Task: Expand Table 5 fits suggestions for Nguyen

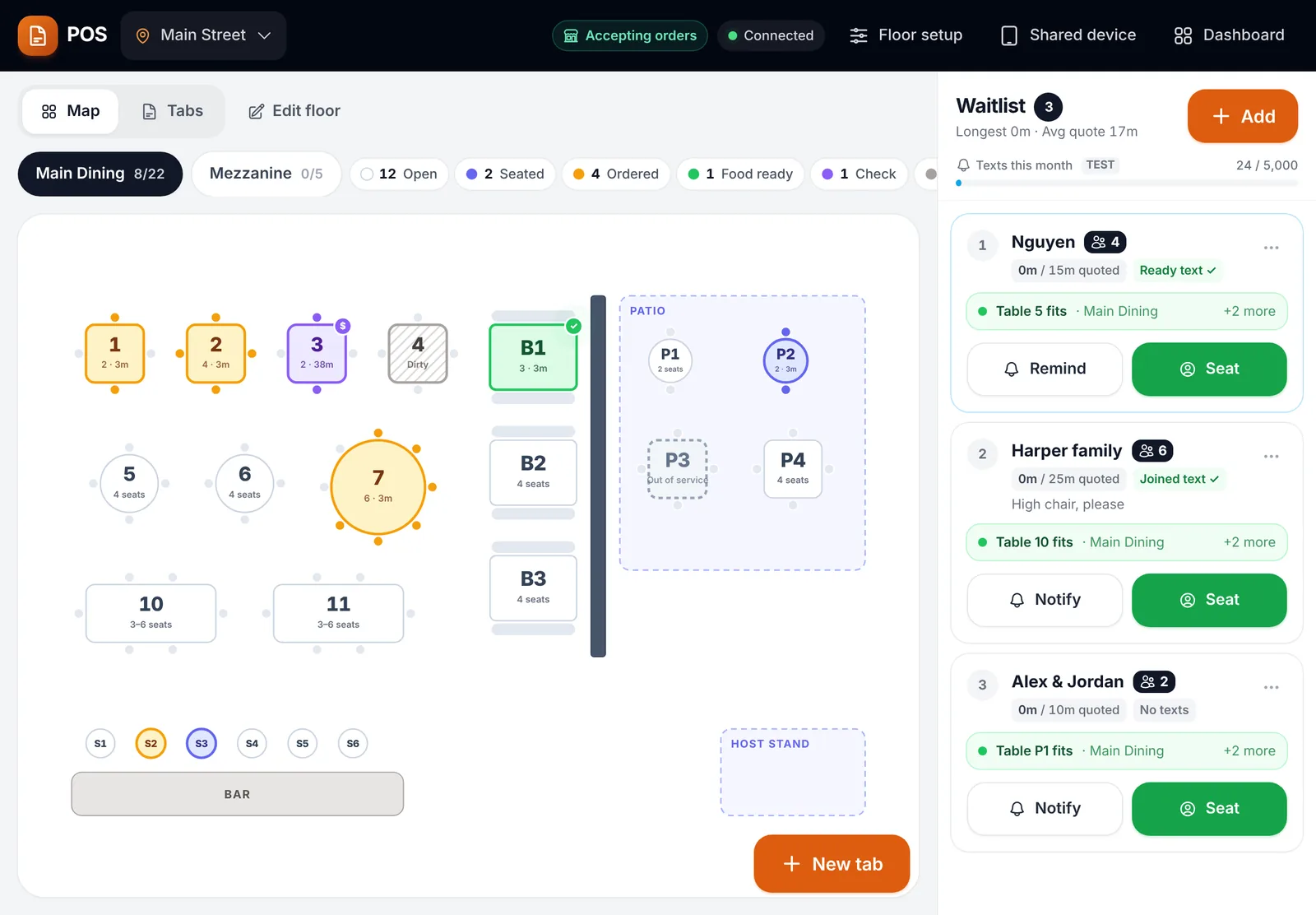Action: point(1127,311)
